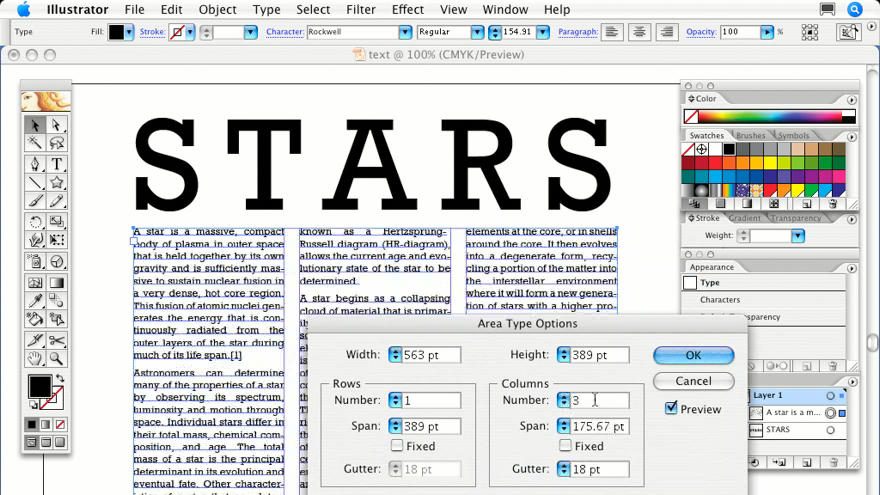Pick the Zoom magnifier tool

click(x=57, y=358)
